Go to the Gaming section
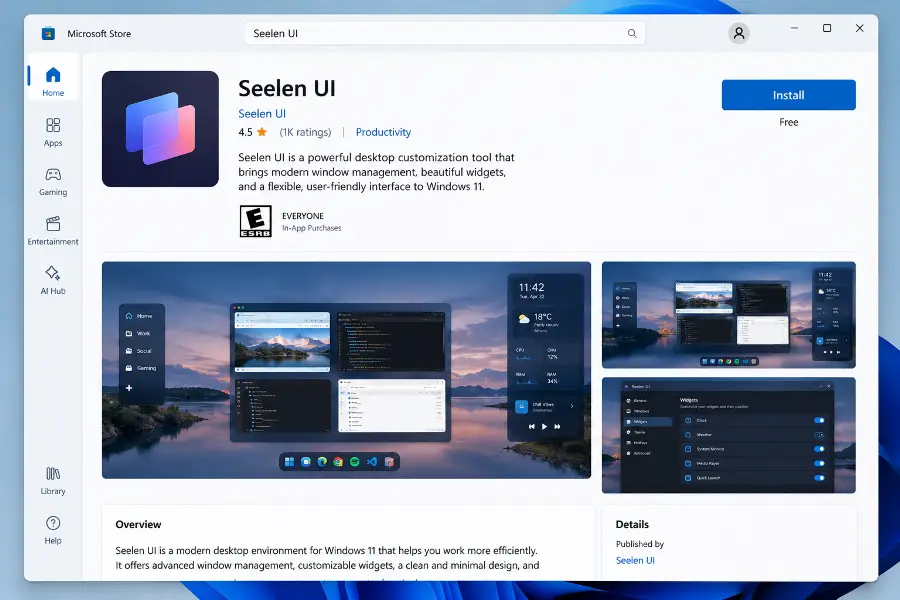Image resolution: width=900 pixels, height=600 pixels. 53,181
